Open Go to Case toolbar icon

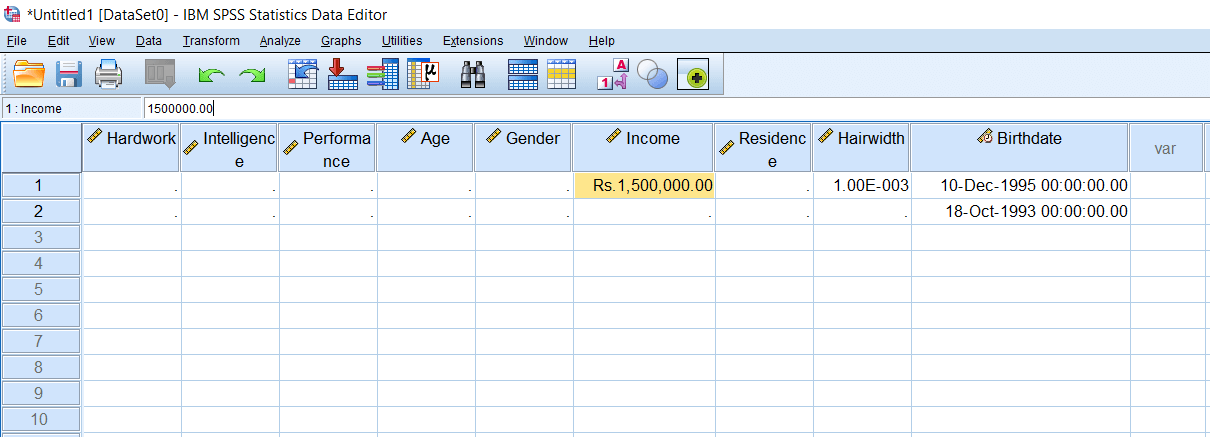[x=302, y=74]
